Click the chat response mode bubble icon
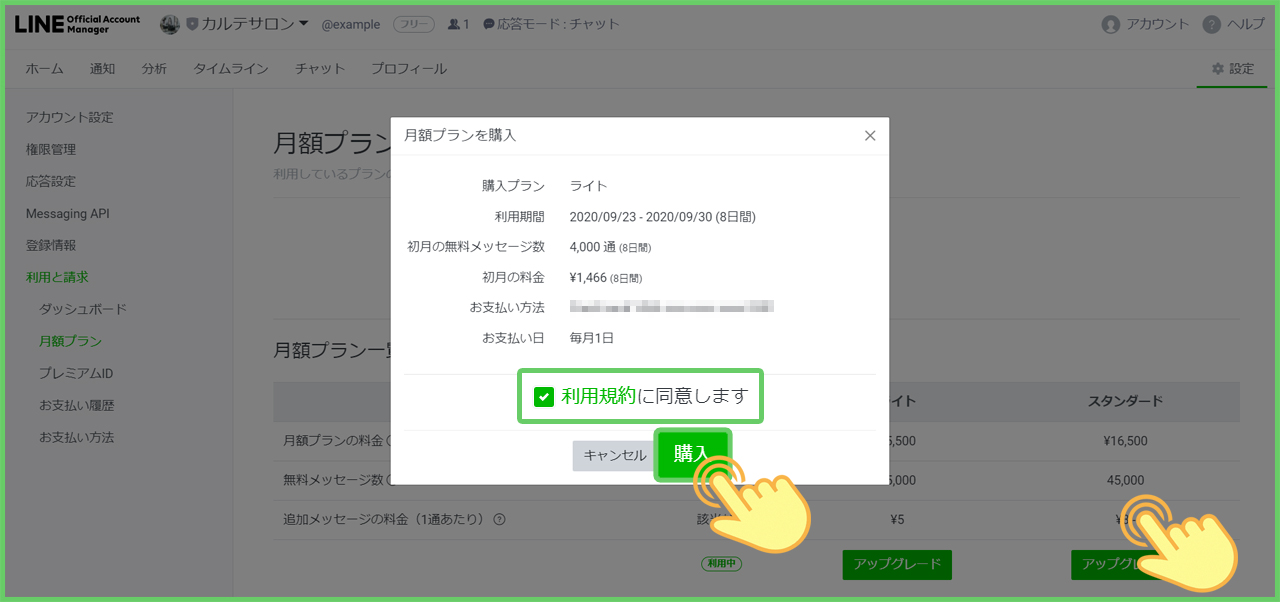The height and width of the screenshot is (602, 1280). tap(489, 24)
